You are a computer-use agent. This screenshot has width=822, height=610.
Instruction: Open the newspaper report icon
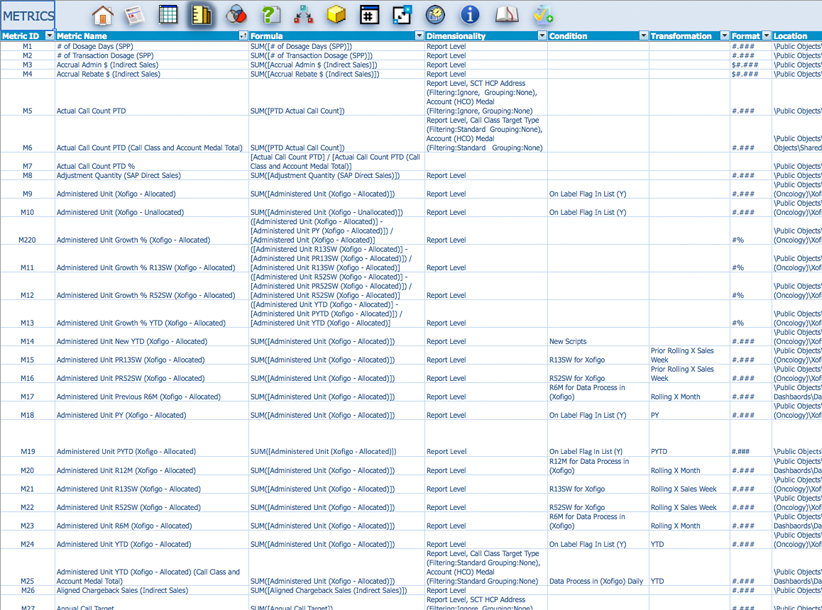click(135, 15)
